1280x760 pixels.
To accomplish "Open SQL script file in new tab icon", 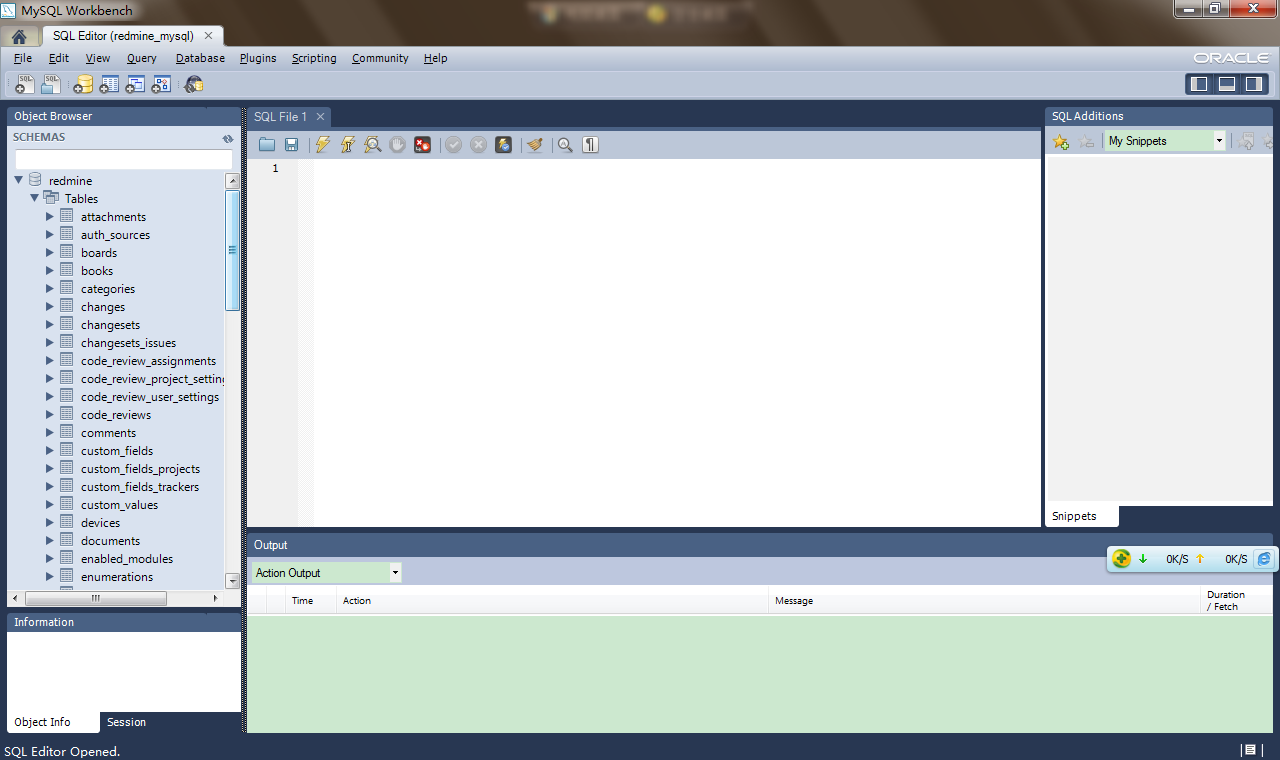I will [51, 85].
